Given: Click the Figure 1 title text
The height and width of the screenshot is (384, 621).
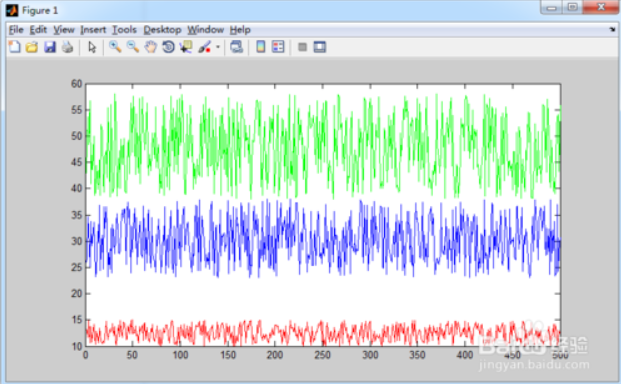Looking at the screenshot, I should click(40, 10).
